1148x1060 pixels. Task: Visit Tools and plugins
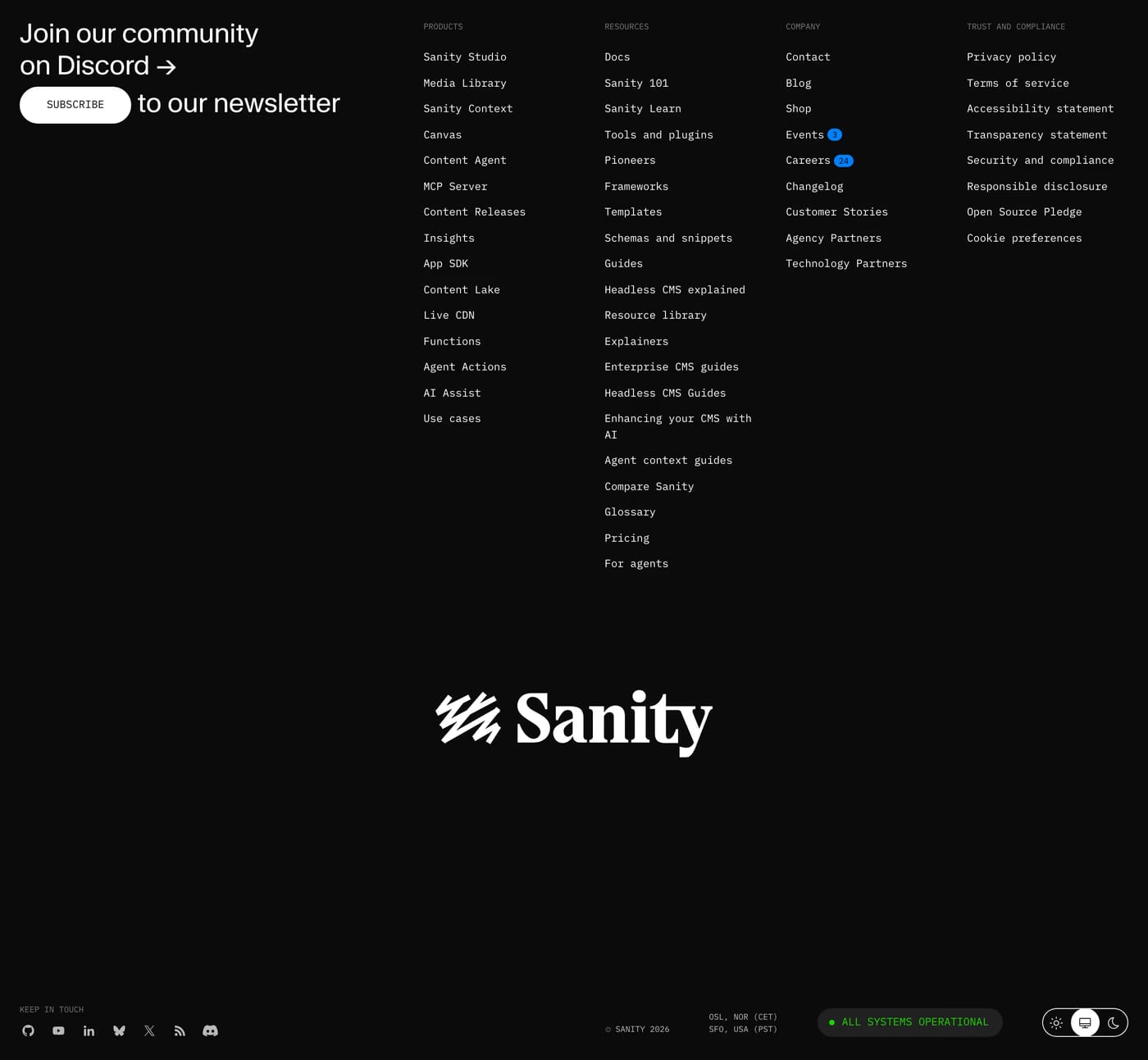[659, 134]
